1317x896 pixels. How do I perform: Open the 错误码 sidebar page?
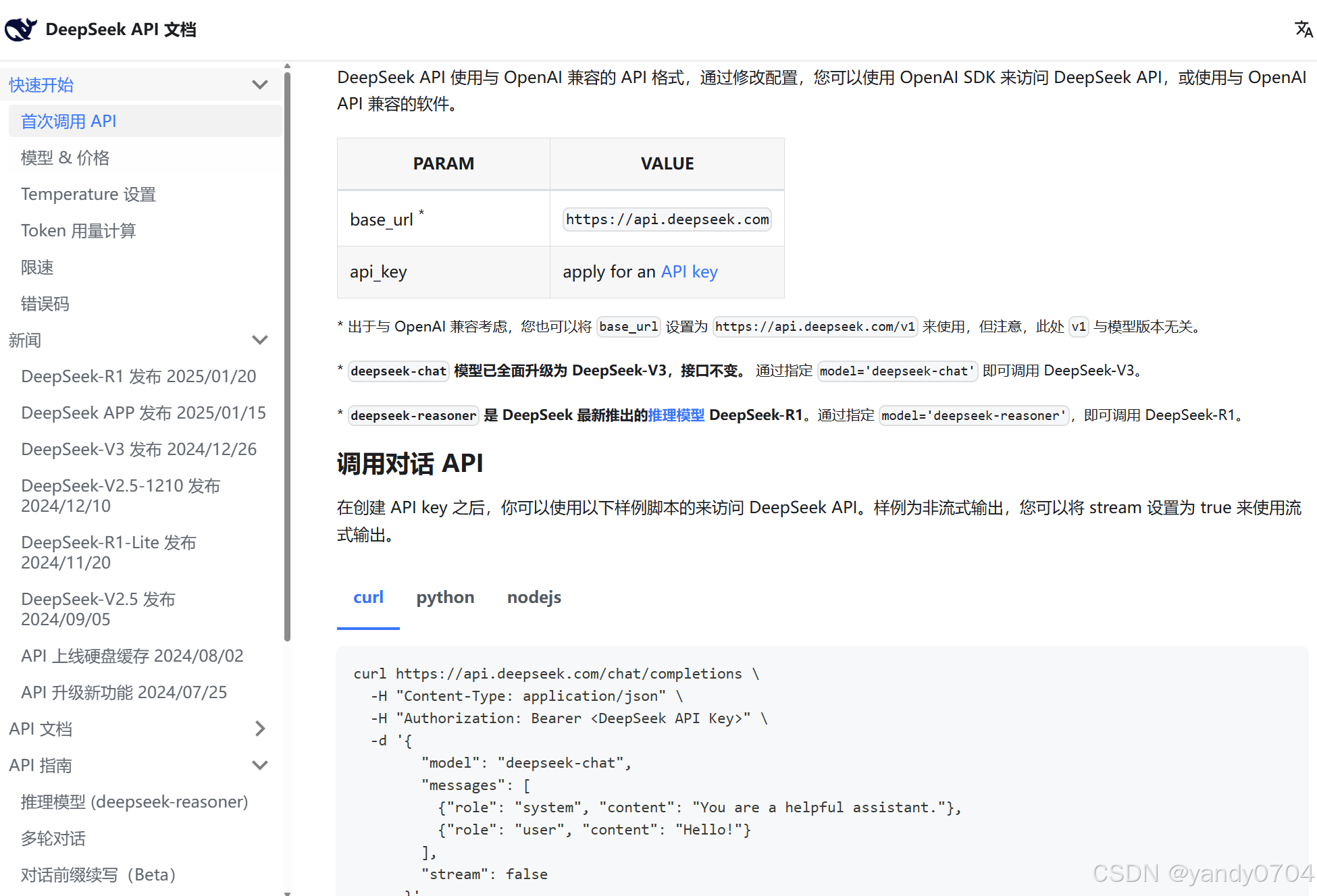tap(45, 304)
